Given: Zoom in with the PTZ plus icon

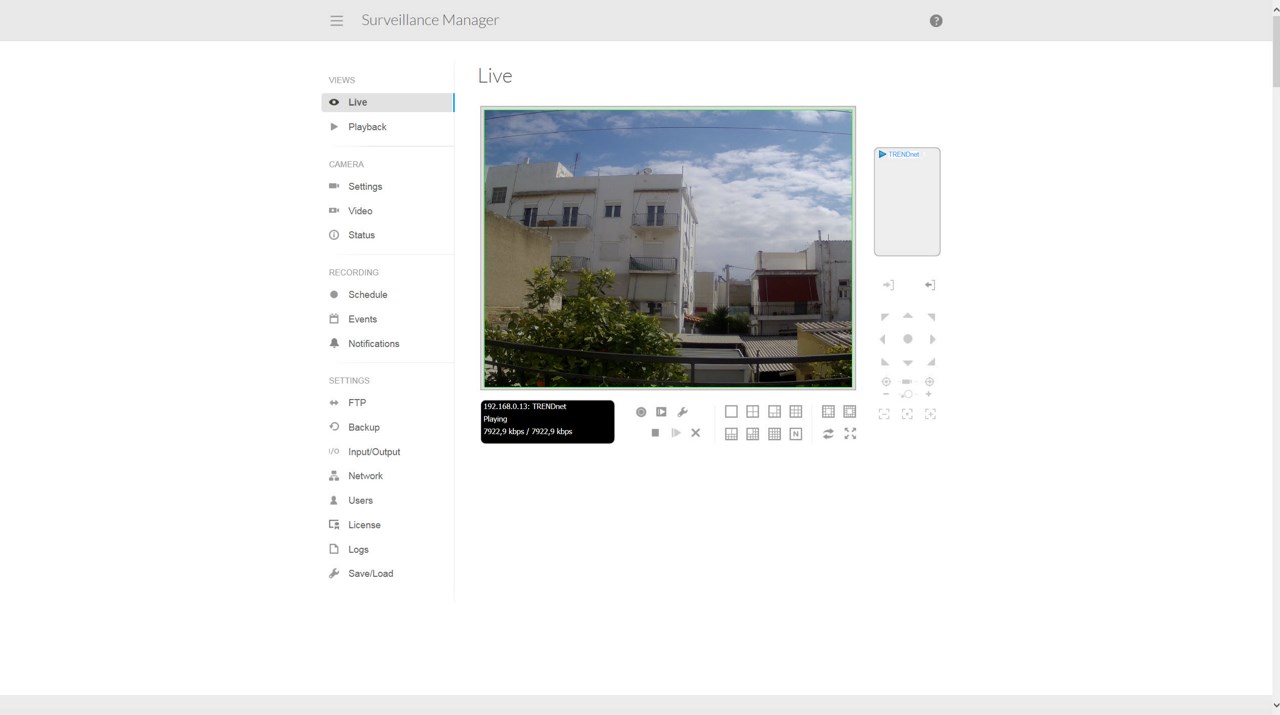Looking at the screenshot, I should (x=929, y=394).
